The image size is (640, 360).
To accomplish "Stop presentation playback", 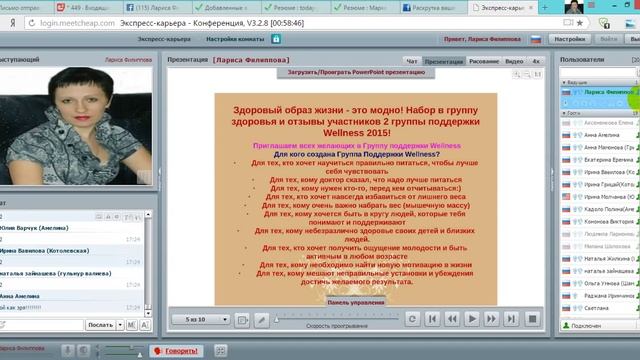I will coord(532,319).
